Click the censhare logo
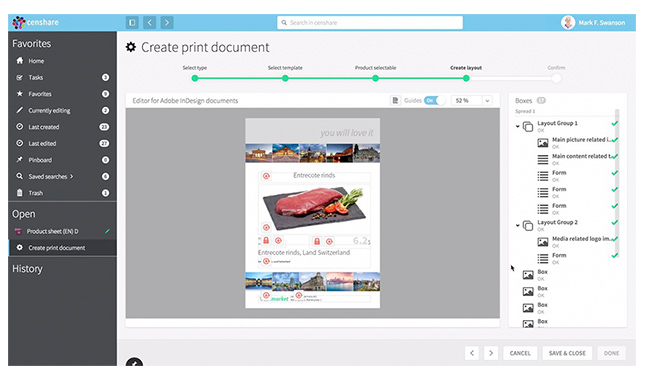This screenshot has height=380, width=646. click(x=35, y=22)
